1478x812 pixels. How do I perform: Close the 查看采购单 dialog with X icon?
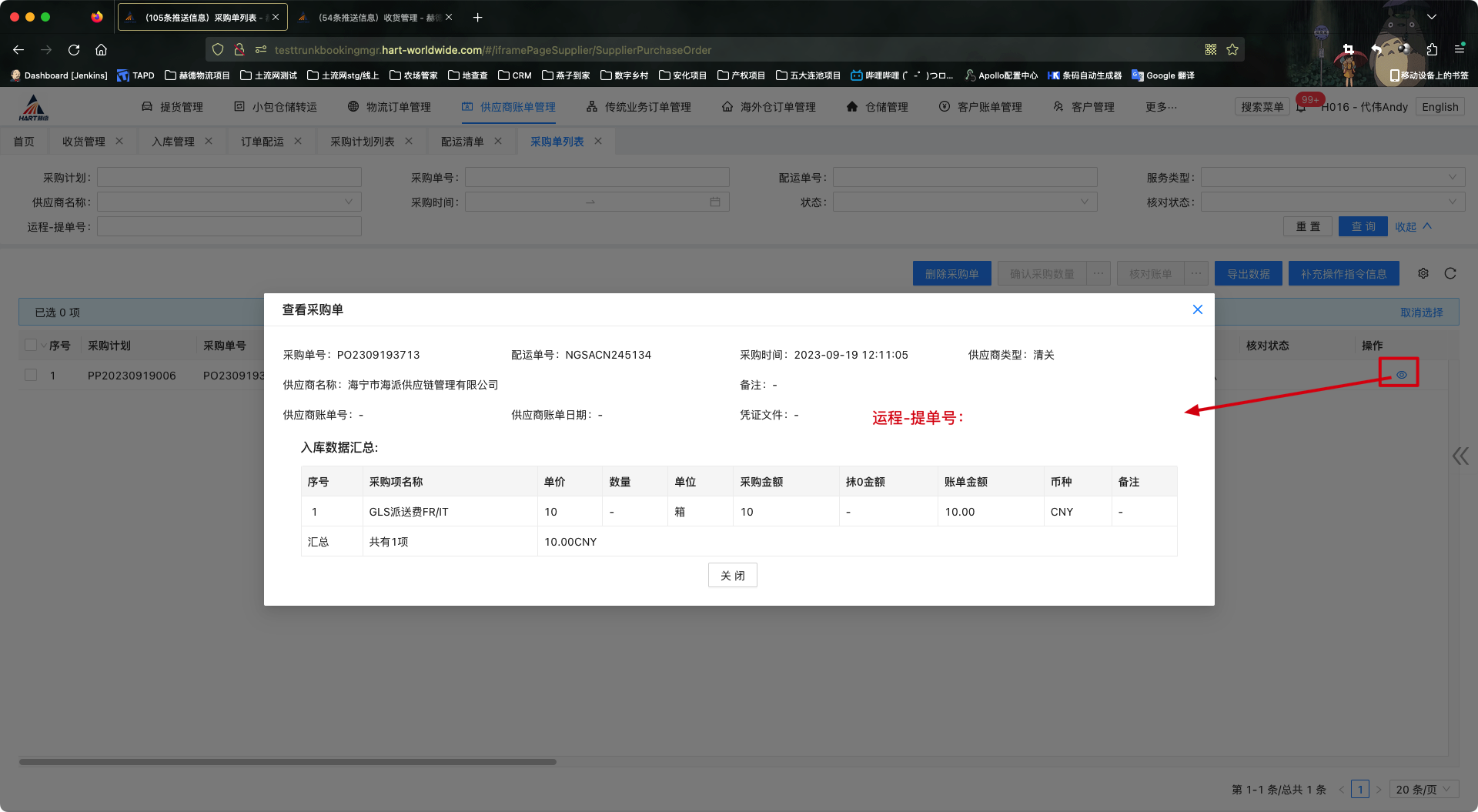(1197, 309)
